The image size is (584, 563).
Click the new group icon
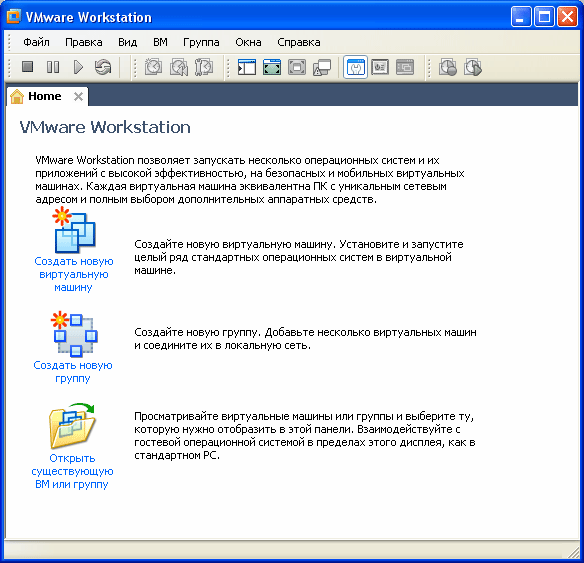click(x=74, y=334)
